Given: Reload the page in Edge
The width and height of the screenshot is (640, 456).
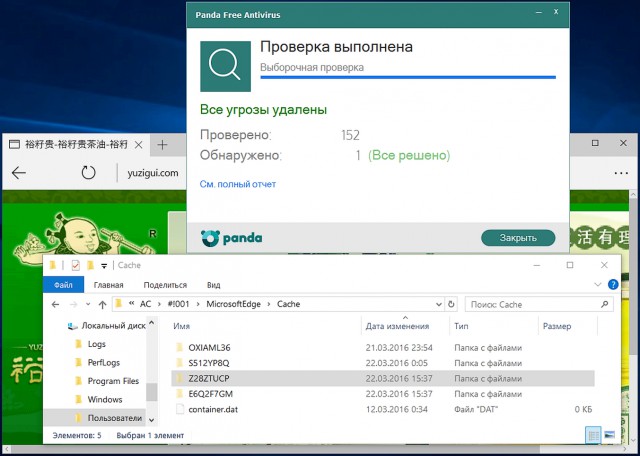Looking at the screenshot, I should coord(88,173).
